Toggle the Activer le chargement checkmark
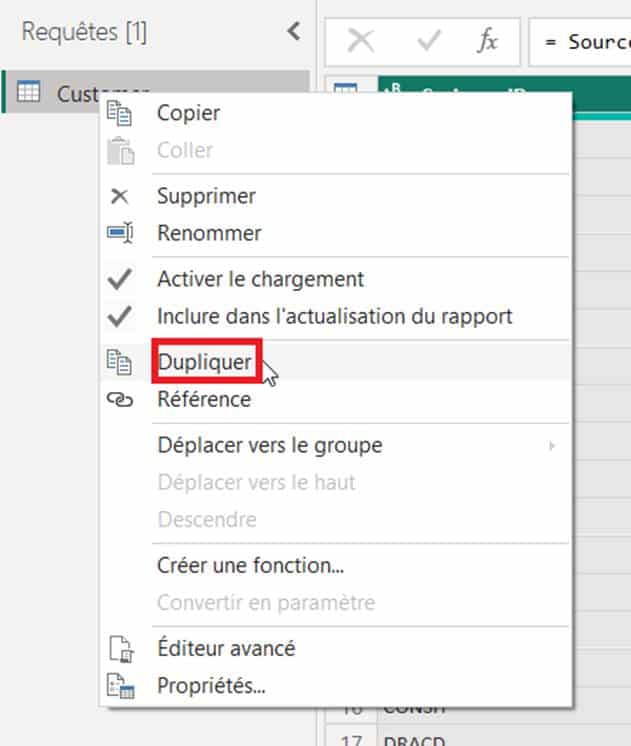This screenshot has width=631, height=746. [120, 279]
